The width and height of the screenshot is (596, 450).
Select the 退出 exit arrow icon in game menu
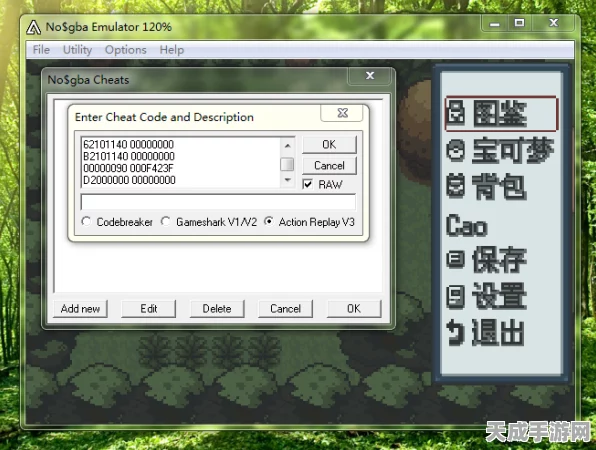coord(455,332)
